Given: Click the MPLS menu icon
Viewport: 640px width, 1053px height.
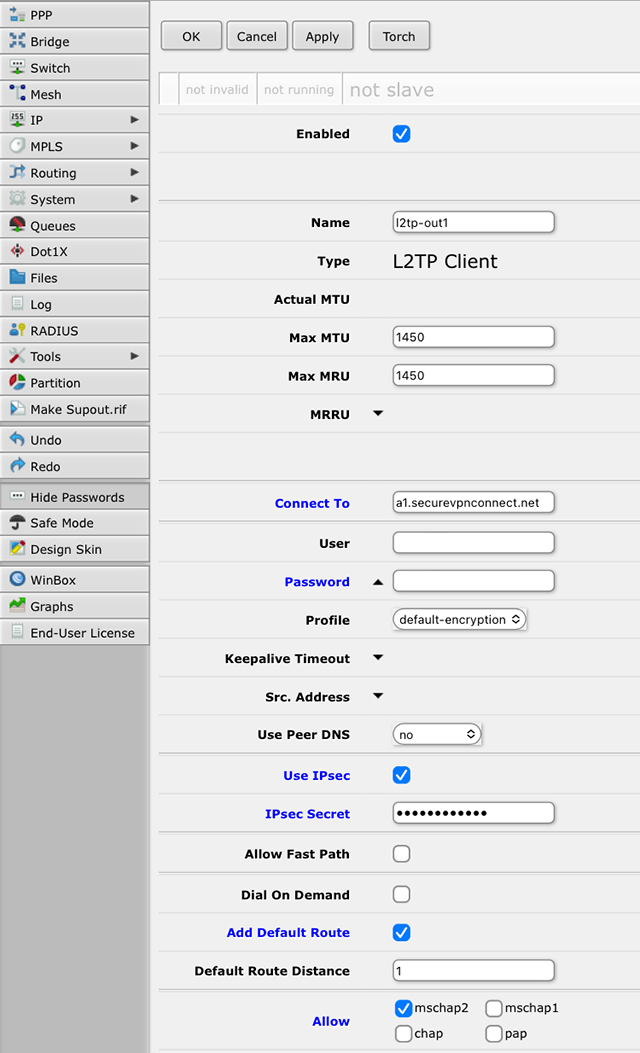Looking at the screenshot, I should [17, 146].
